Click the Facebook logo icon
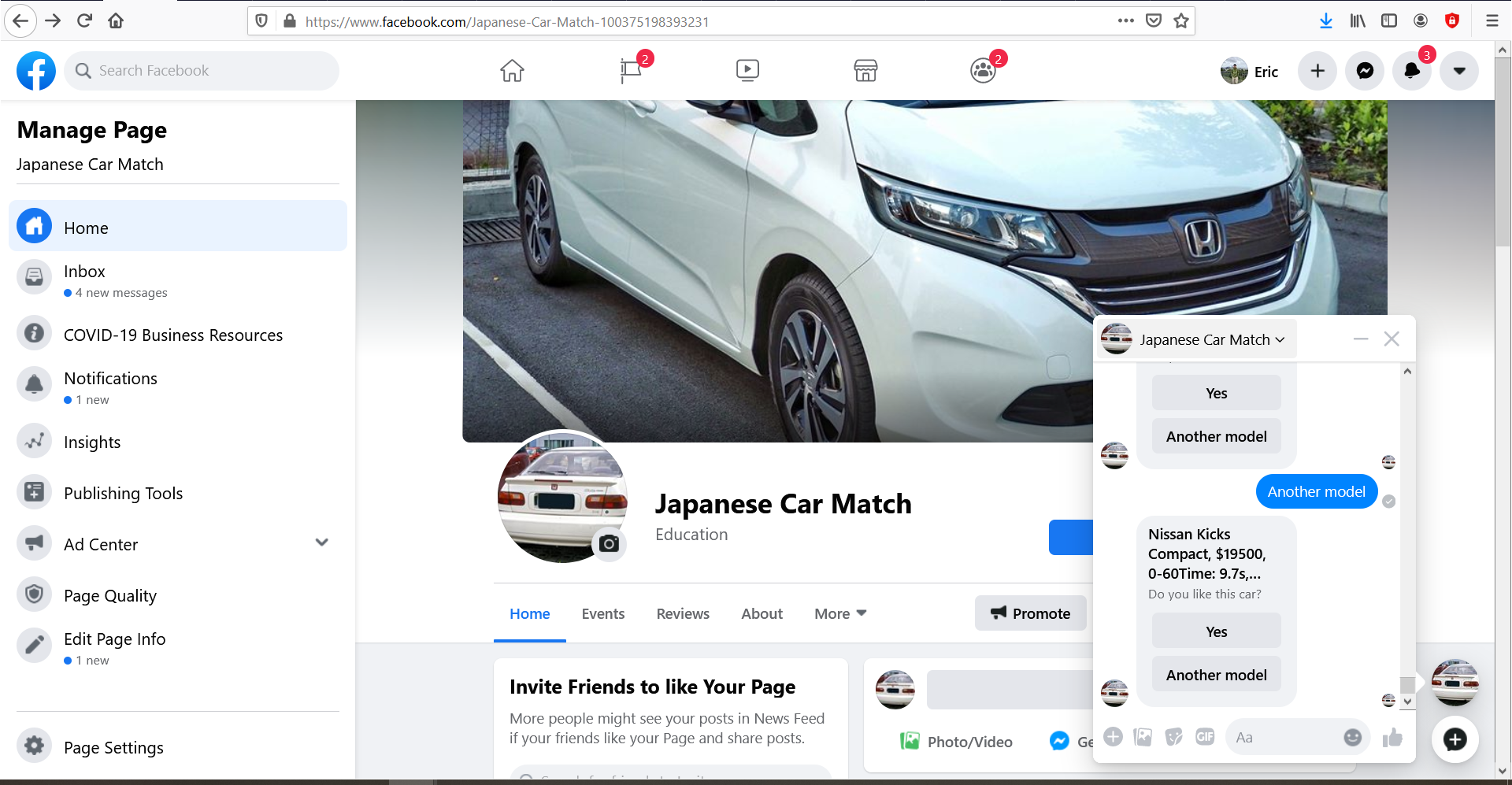The width and height of the screenshot is (1512, 785). (36, 71)
